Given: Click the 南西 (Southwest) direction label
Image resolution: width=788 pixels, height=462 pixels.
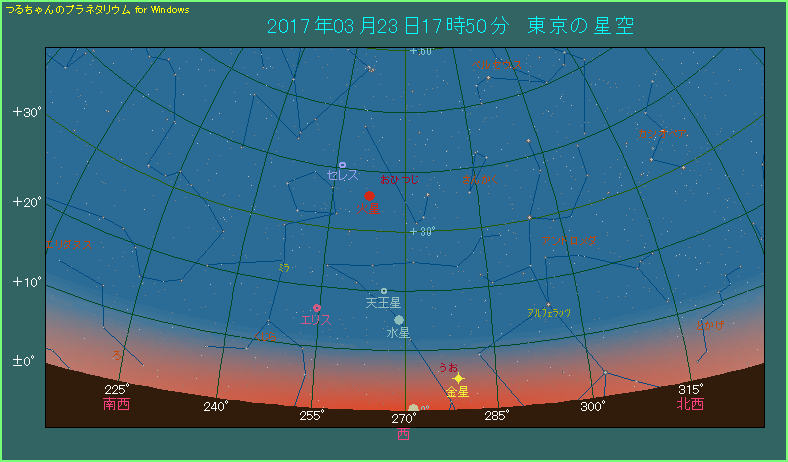Looking at the screenshot, I should pos(117,405).
